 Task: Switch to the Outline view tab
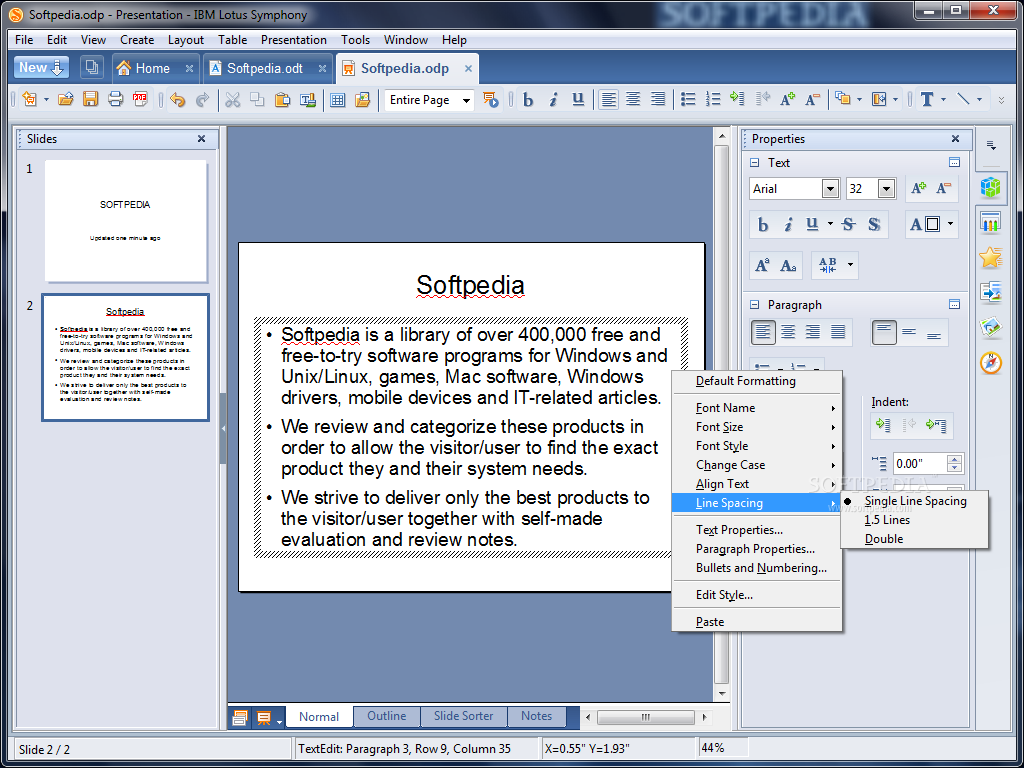pos(387,716)
